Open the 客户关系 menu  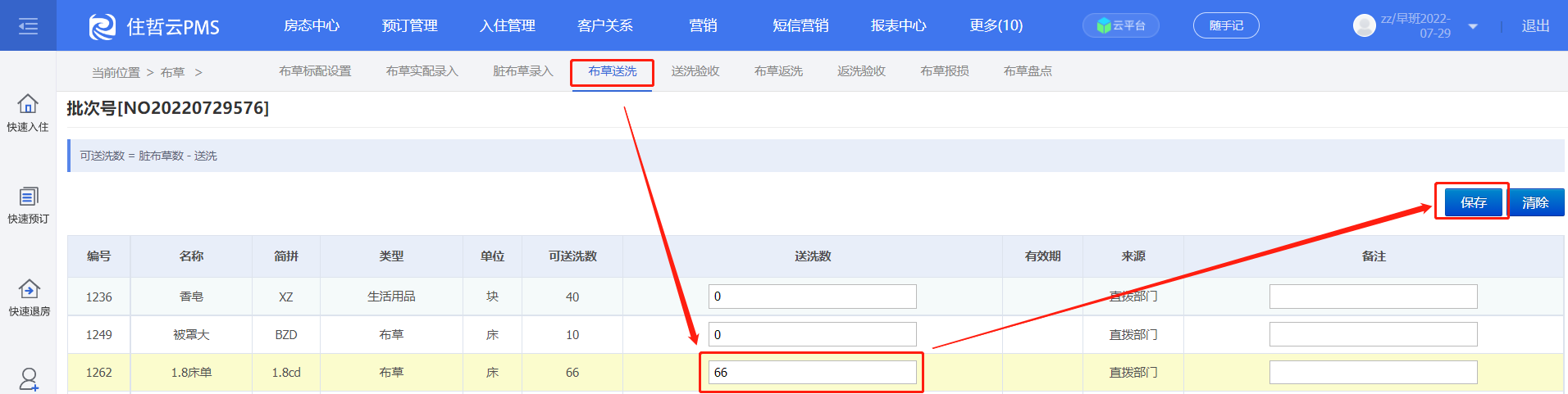tap(605, 26)
